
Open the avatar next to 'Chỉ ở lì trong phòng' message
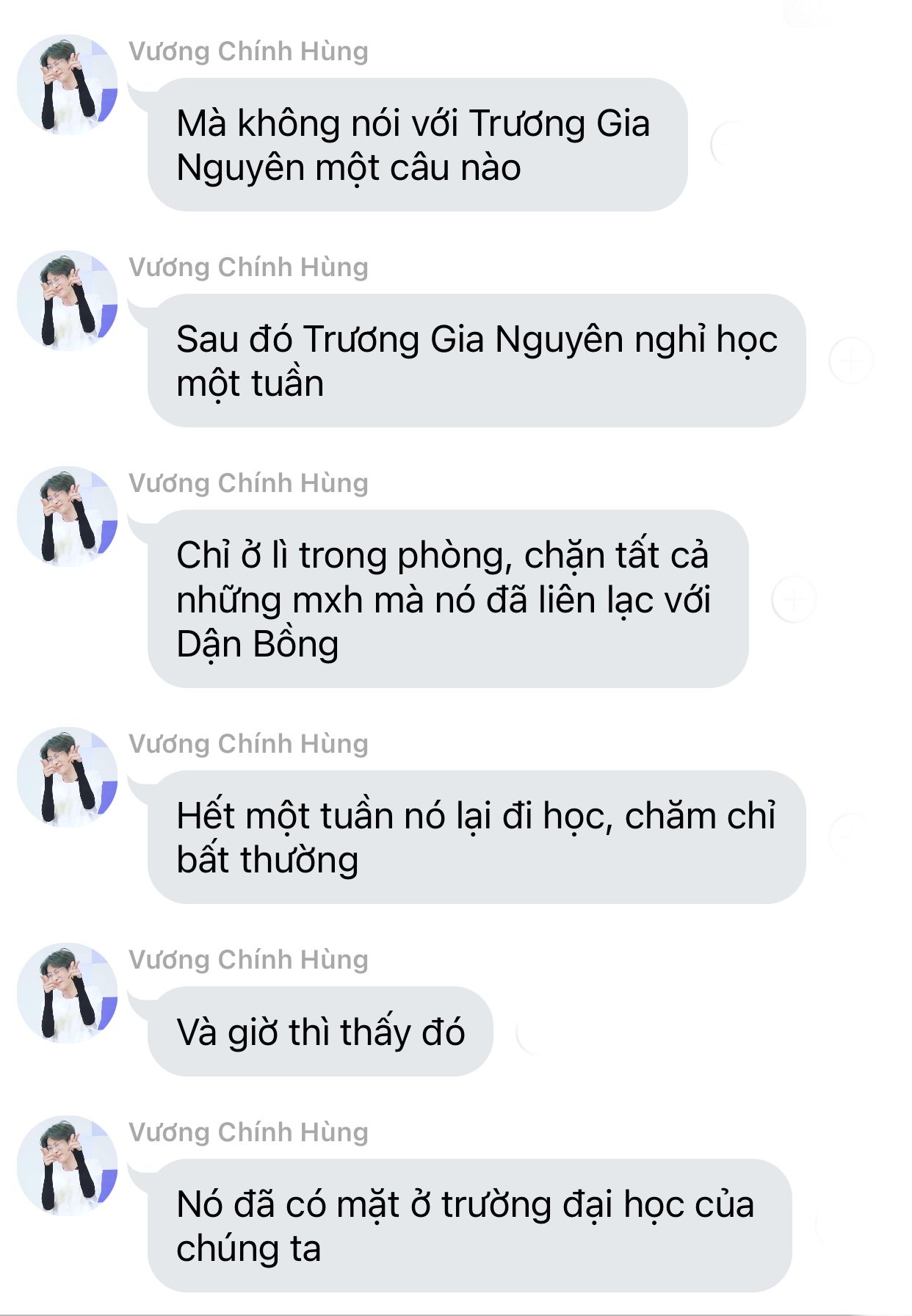pyautogui.click(x=68, y=516)
